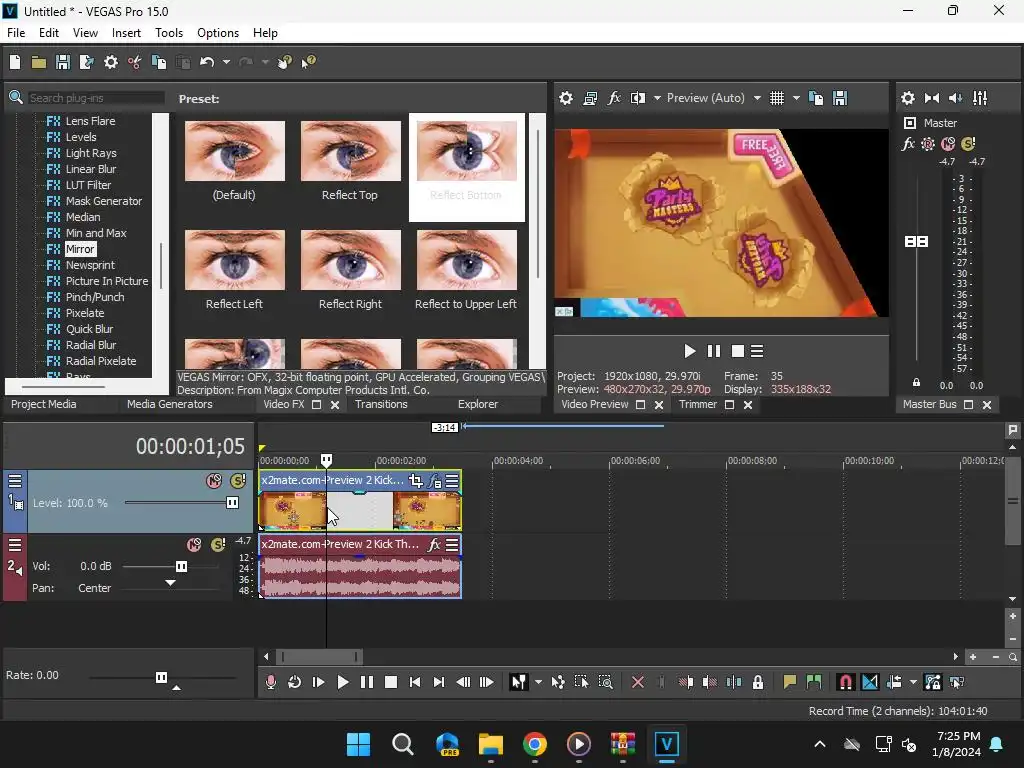
Task: Open the Insert menu
Action: pyautogui.click(x=126, y=33)
